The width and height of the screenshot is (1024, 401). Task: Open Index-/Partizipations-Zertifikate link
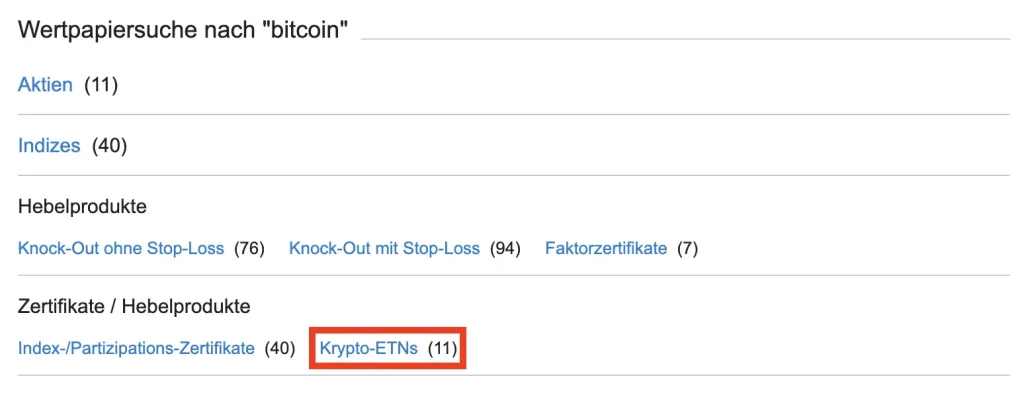tap(136, 349)
